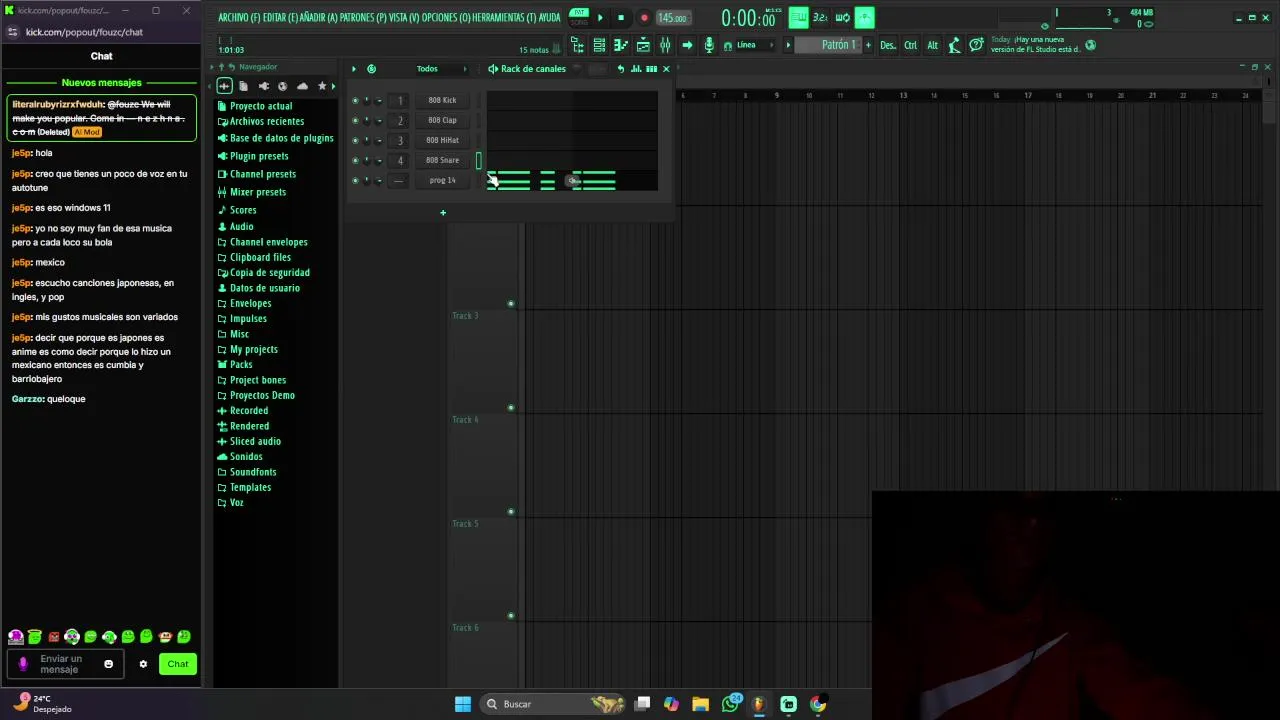Expand the Archivos recientes folder
Image resolution: width=1280 pixels, height=720 pixels.
click(261, 121)
